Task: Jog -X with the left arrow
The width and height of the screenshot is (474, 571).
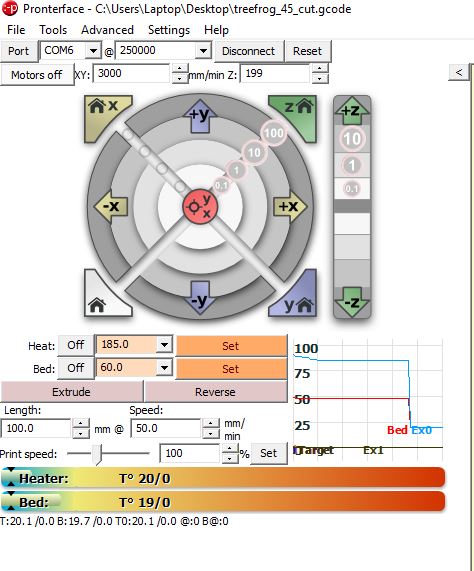Action: click(x=111, y=206)
